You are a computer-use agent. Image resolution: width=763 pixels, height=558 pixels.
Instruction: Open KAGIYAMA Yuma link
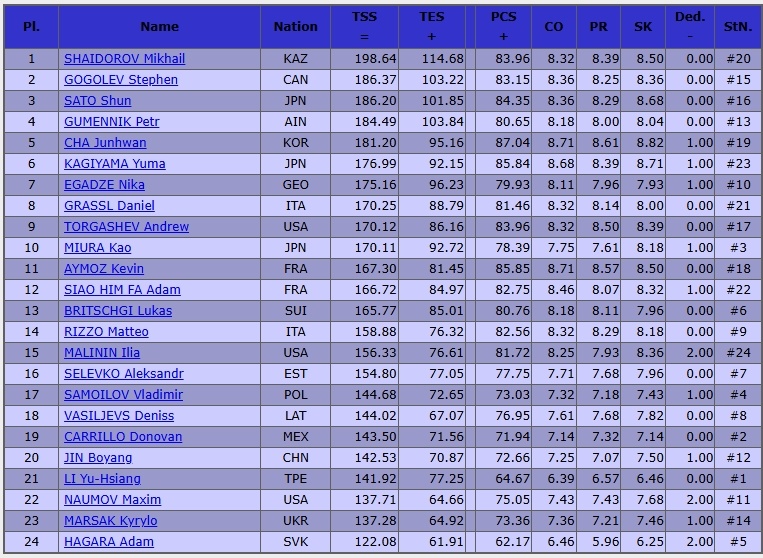(x=115, y=163)
